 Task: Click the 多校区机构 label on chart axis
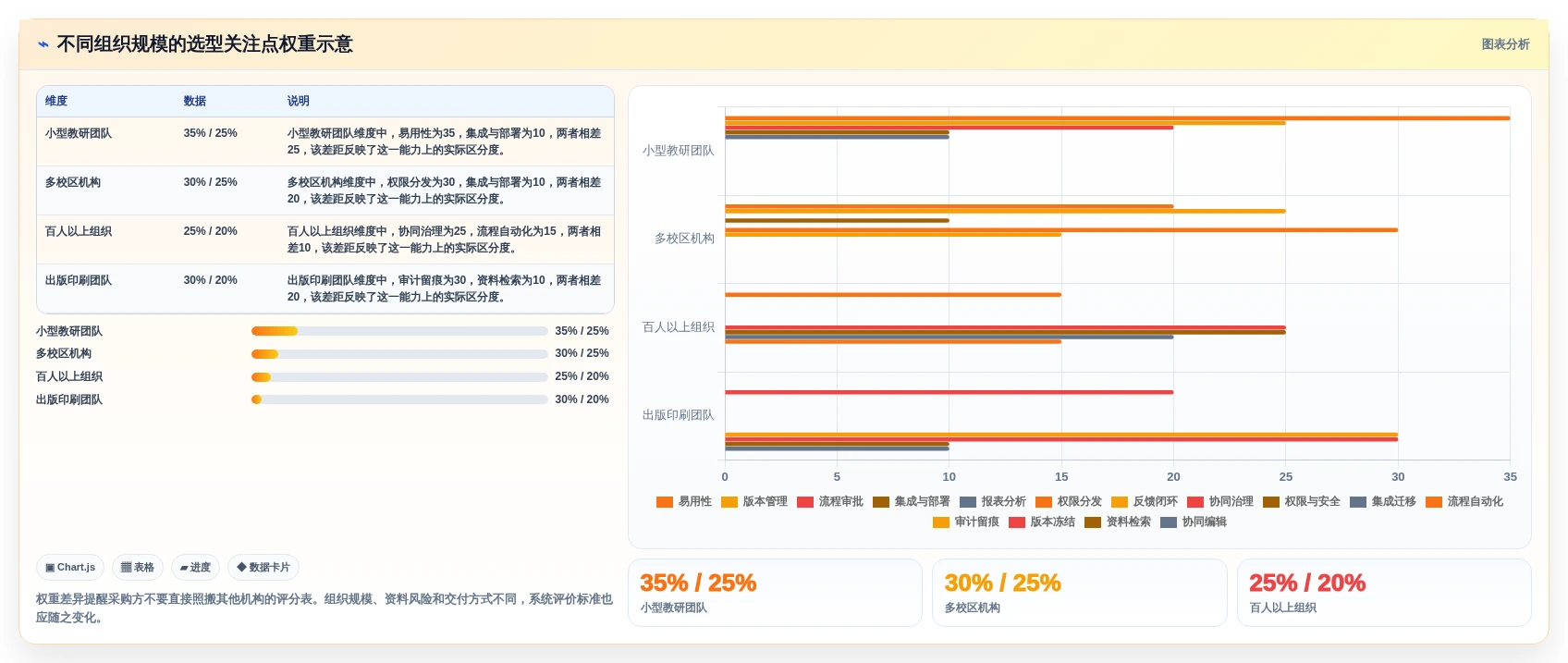point(684,239)
